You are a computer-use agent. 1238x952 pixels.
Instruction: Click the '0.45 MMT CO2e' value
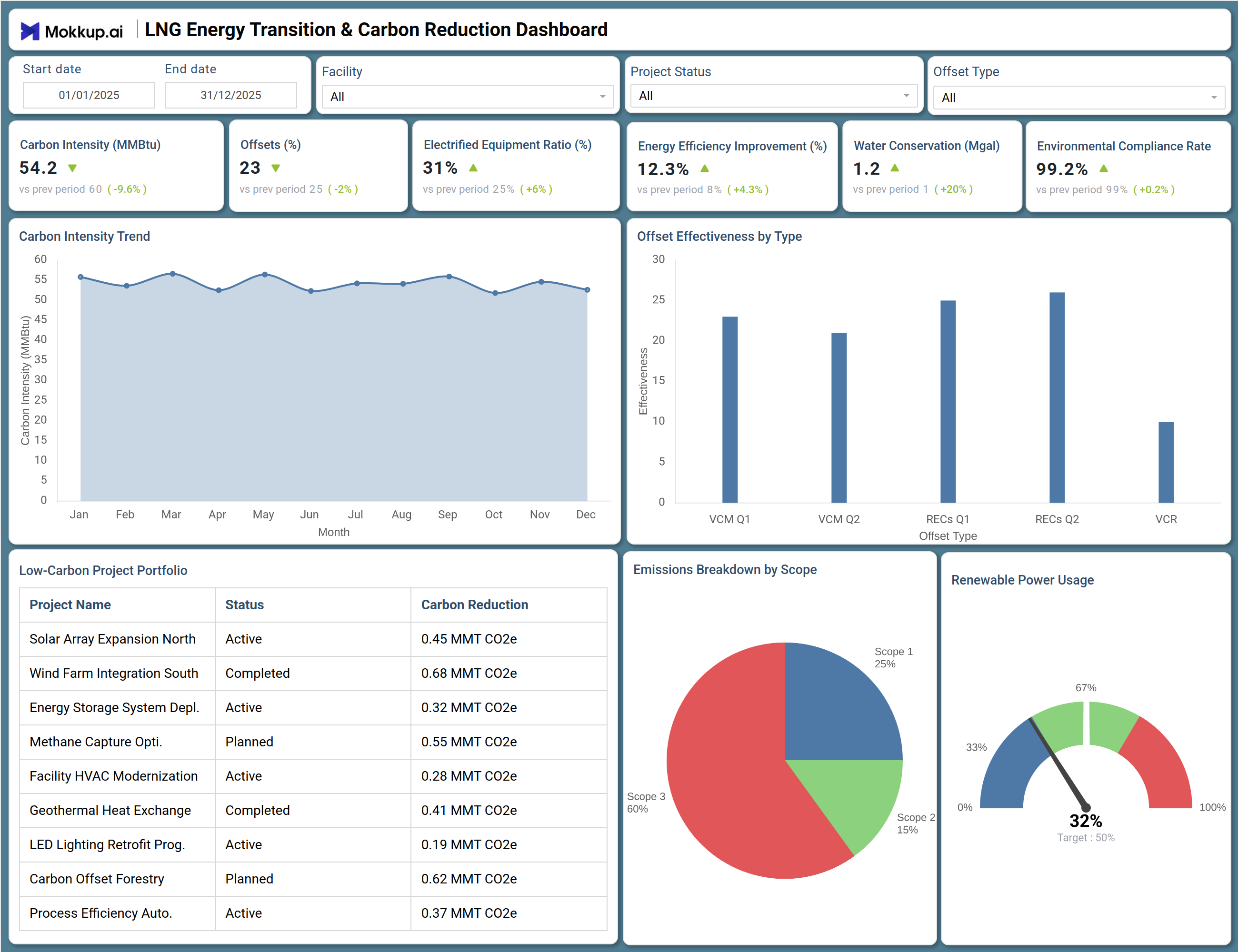click(x=469, y=639)
